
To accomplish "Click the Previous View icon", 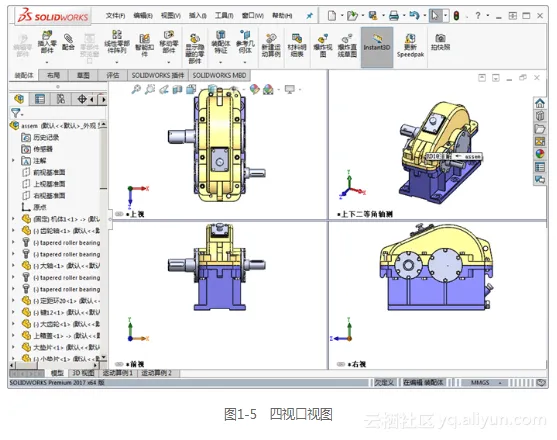I will click(x=164, y=89).
